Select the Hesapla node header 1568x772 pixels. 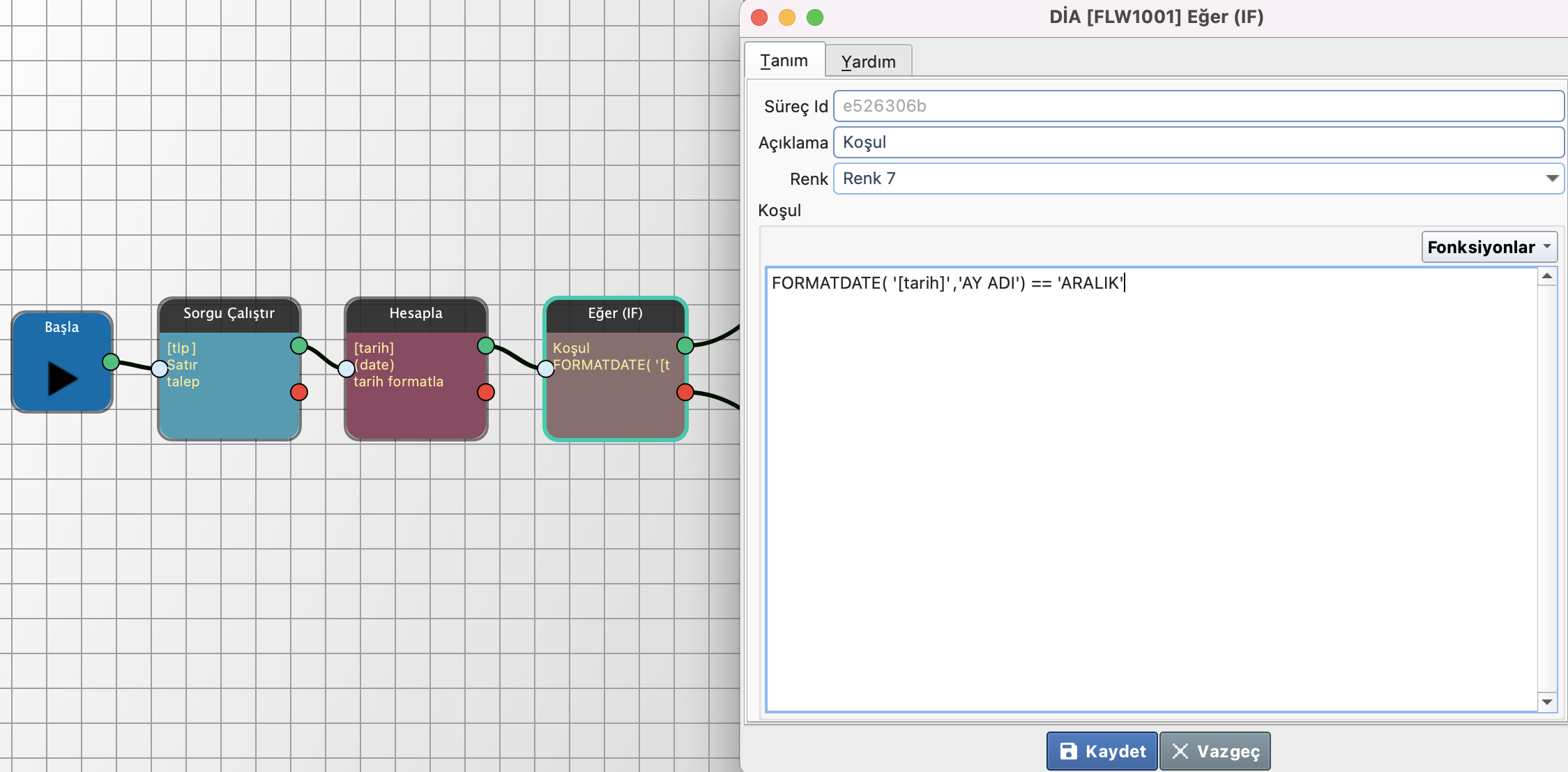pyautogui.click(x=416, y=313)
